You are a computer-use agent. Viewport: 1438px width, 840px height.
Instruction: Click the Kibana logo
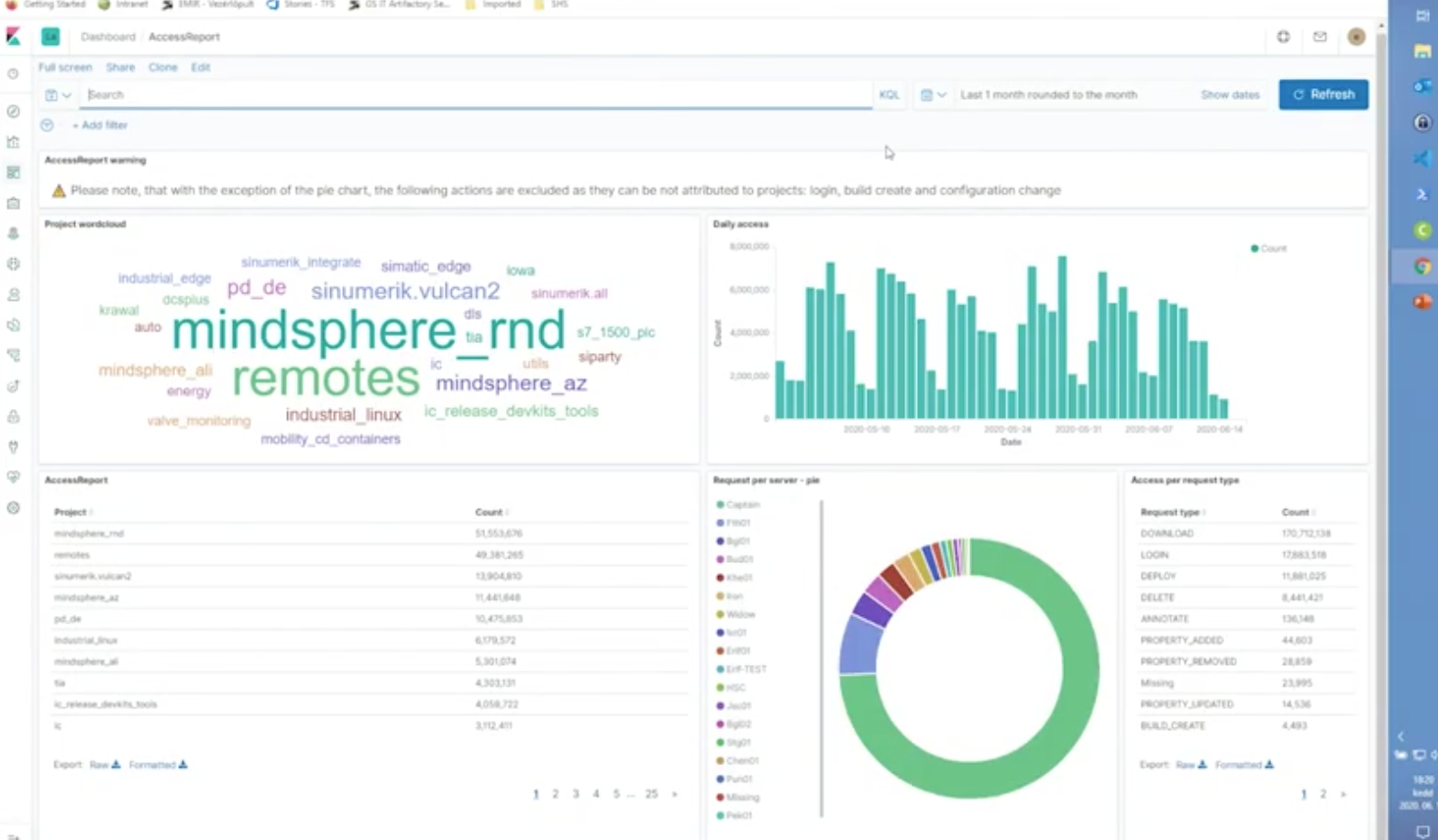pyautogui.click(x=13, y=37)
